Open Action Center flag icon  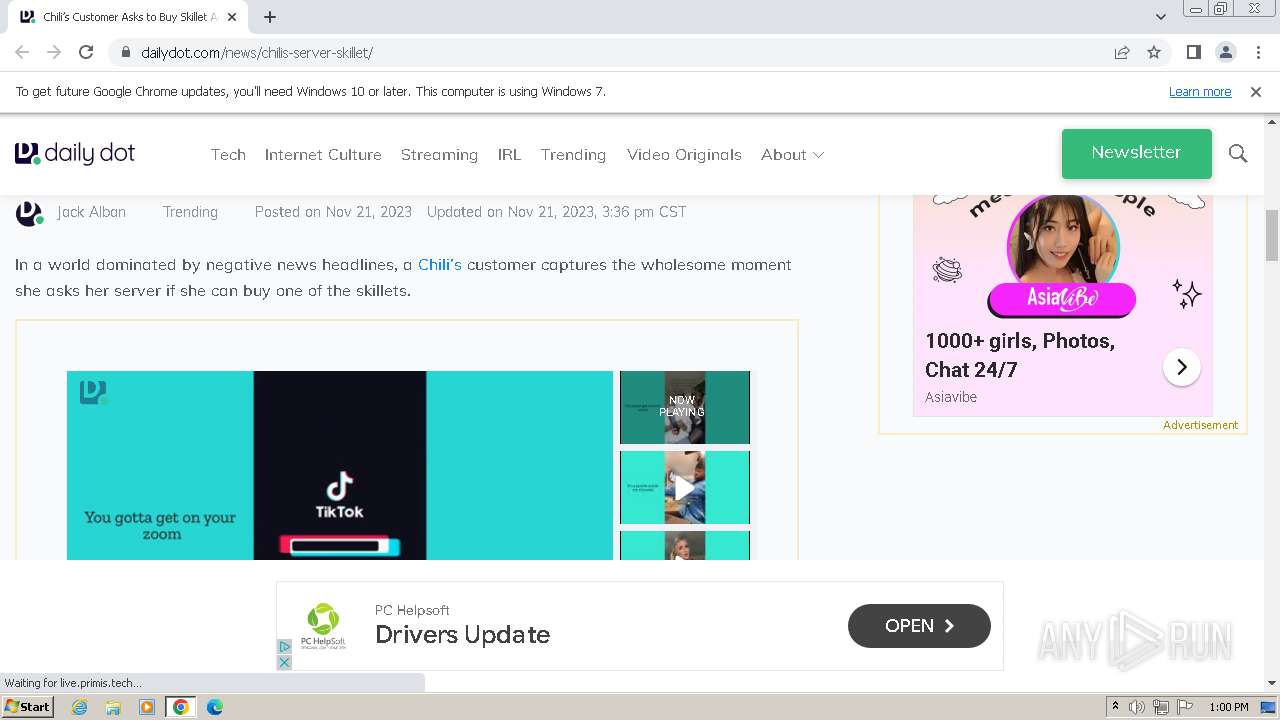(1183, 707)
